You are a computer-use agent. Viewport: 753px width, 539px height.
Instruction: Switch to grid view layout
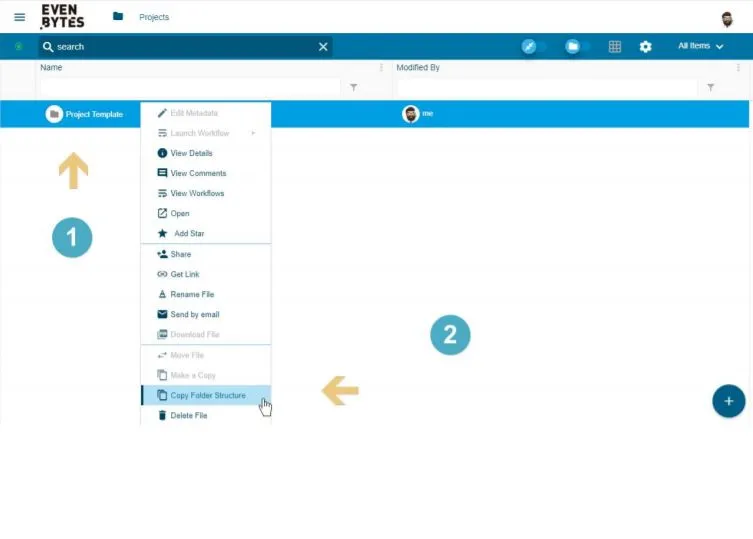615,47
